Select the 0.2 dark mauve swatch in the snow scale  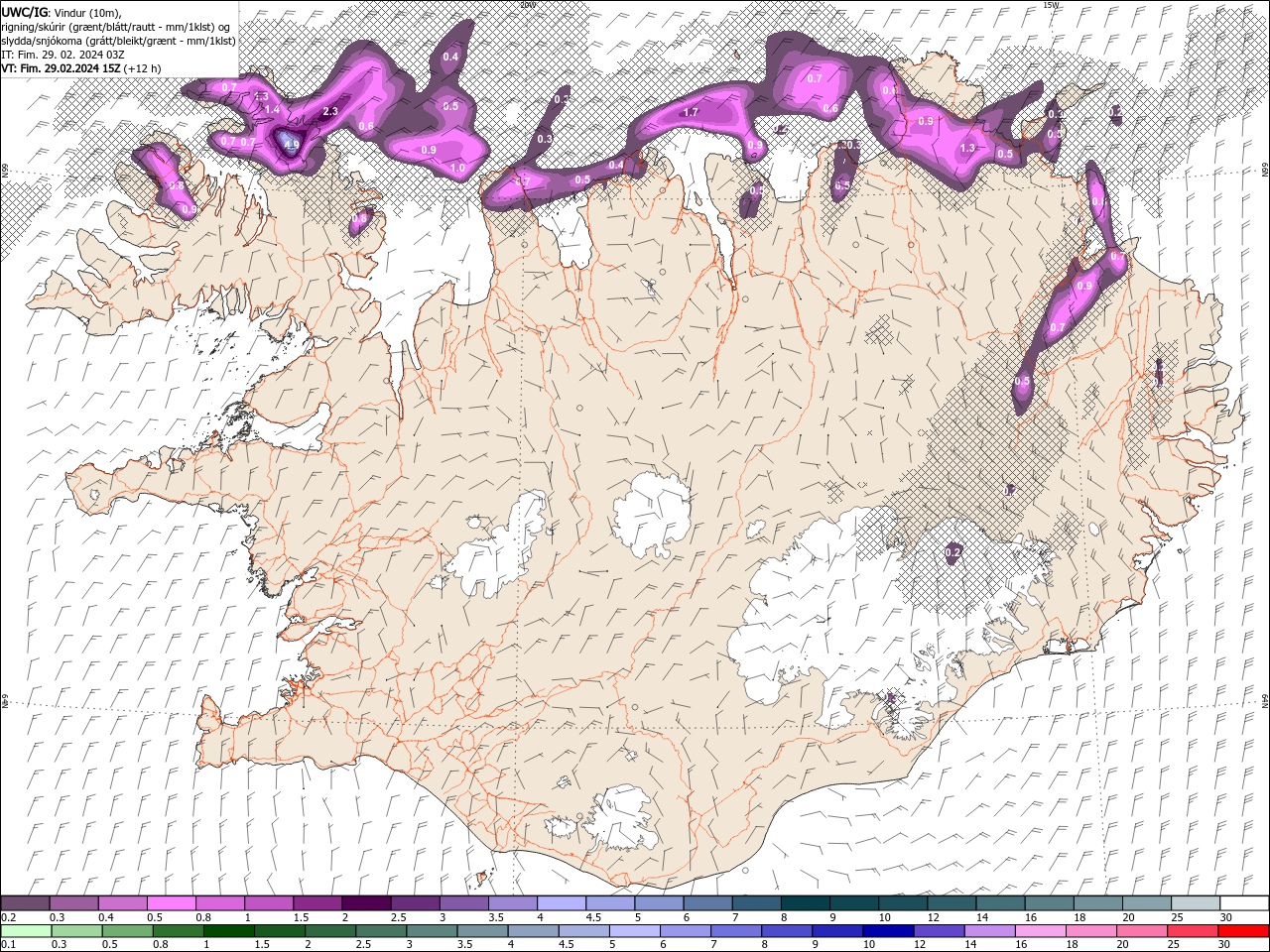point(25,903)
